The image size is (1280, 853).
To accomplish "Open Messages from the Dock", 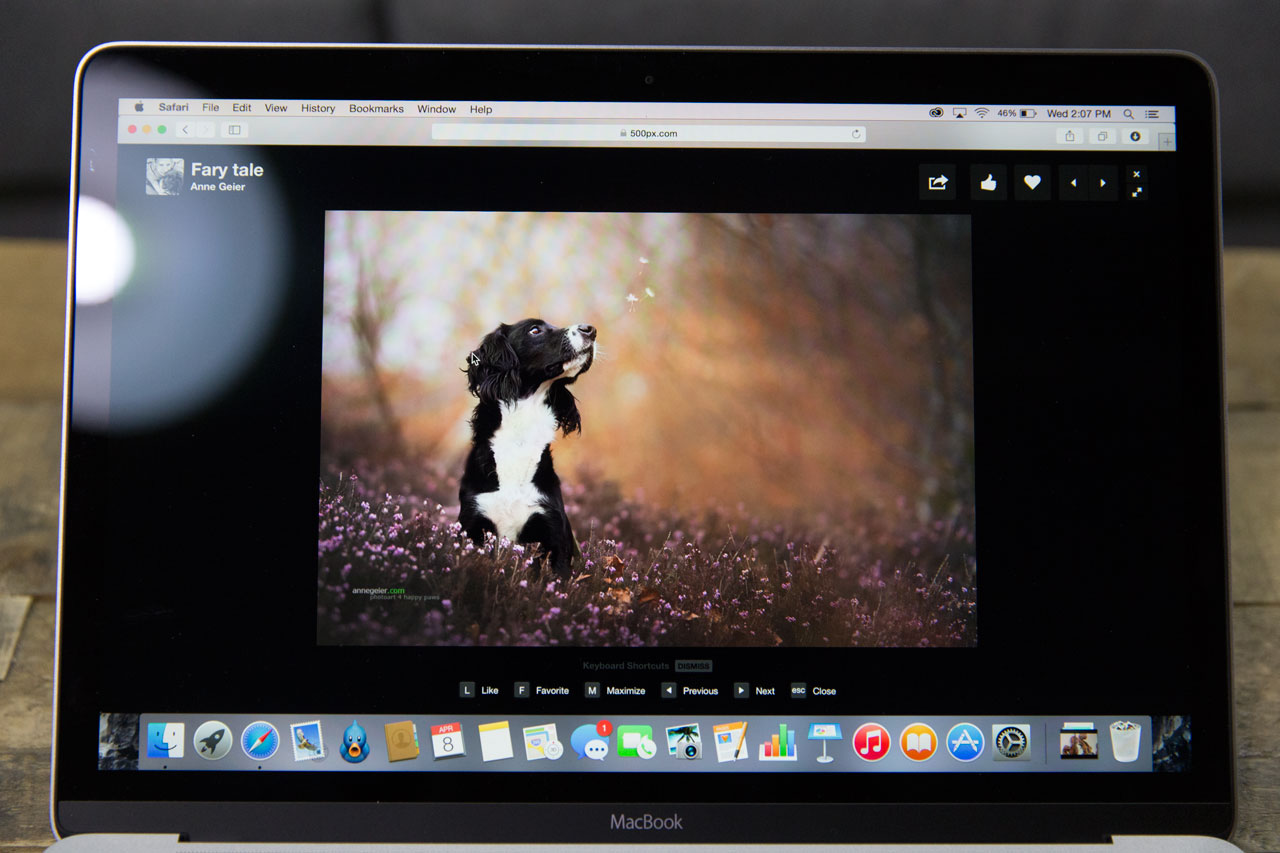I will pos(589,741).
